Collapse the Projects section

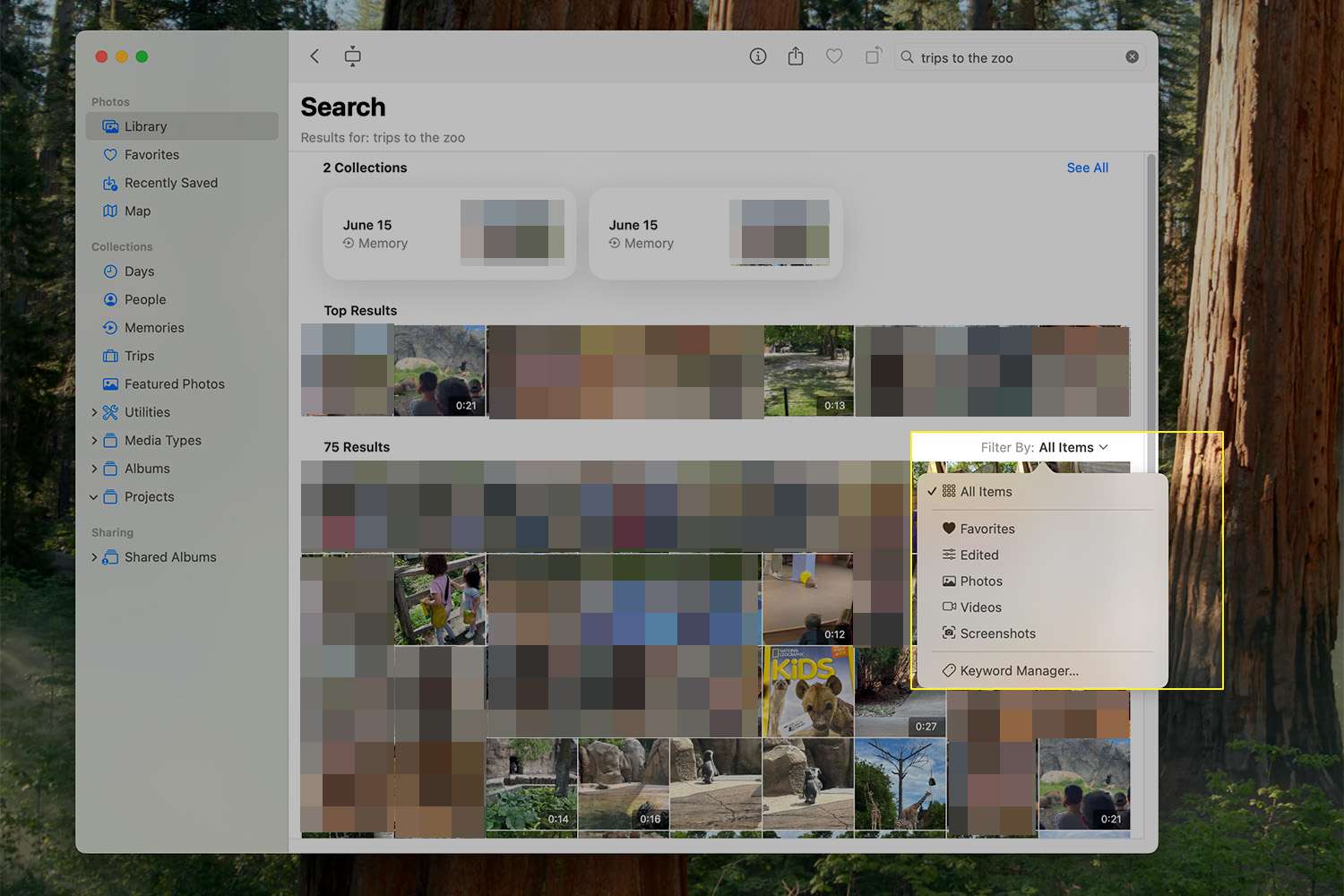[94, 497]
